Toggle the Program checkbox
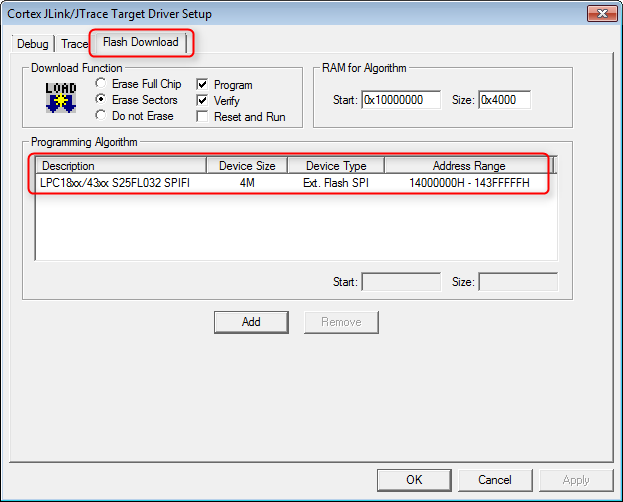The height and width of the screenshot is (502, 623). click(203, 85)
